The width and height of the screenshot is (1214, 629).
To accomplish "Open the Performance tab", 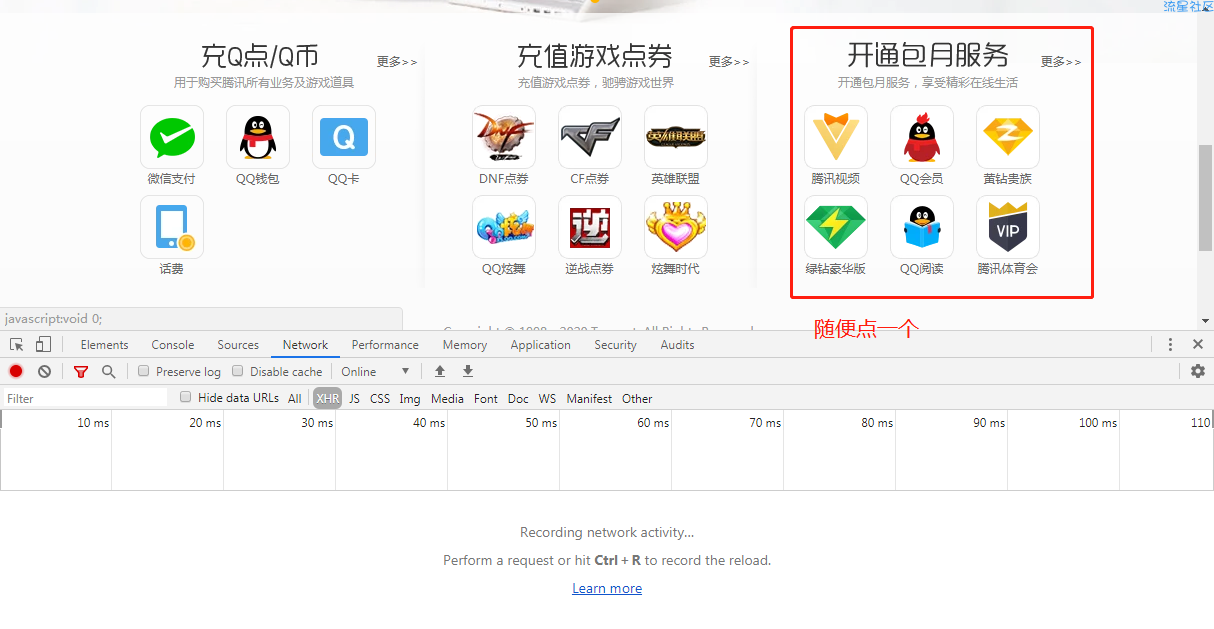I will click(385, 344).
